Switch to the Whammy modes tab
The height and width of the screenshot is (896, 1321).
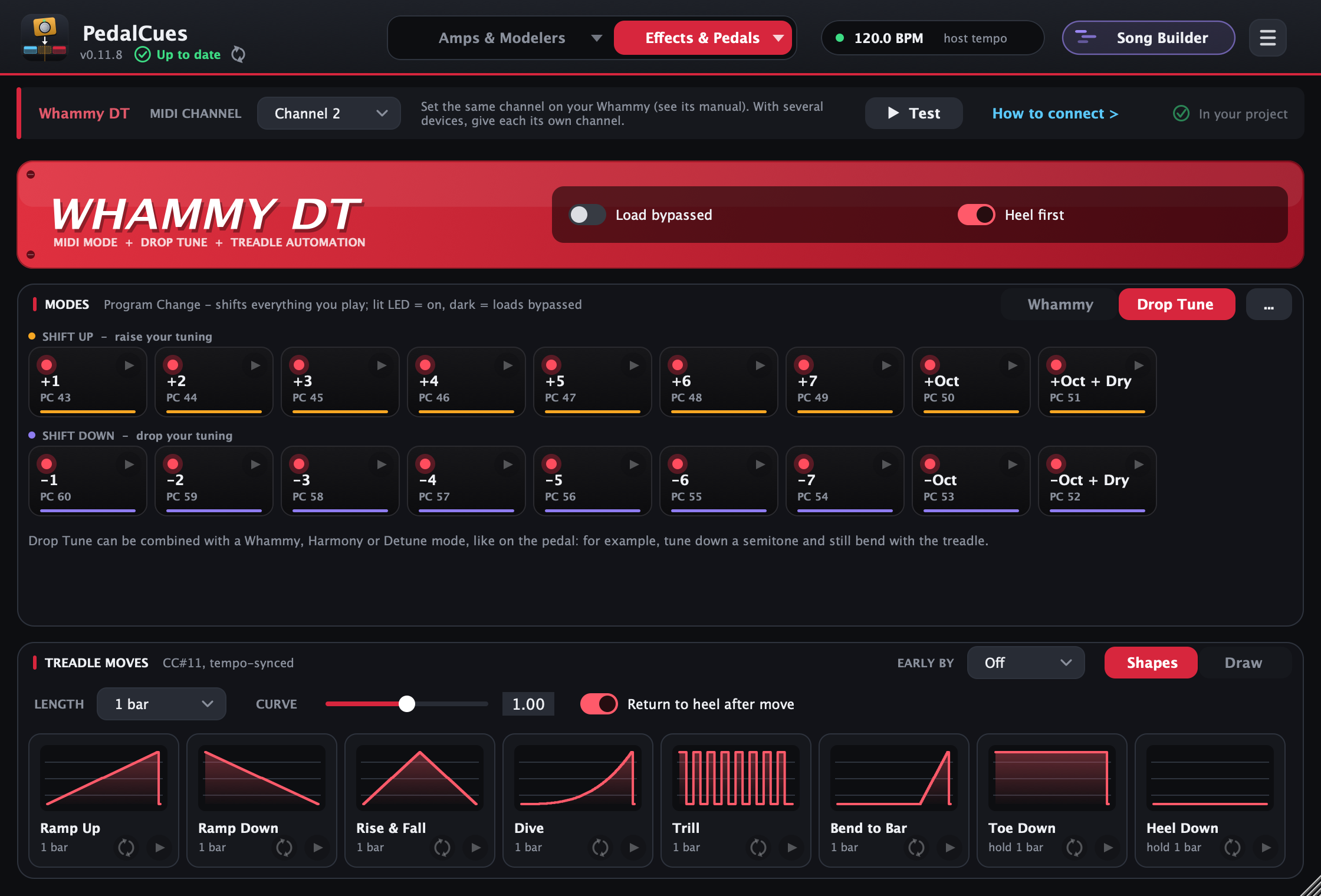(1060, 304)
